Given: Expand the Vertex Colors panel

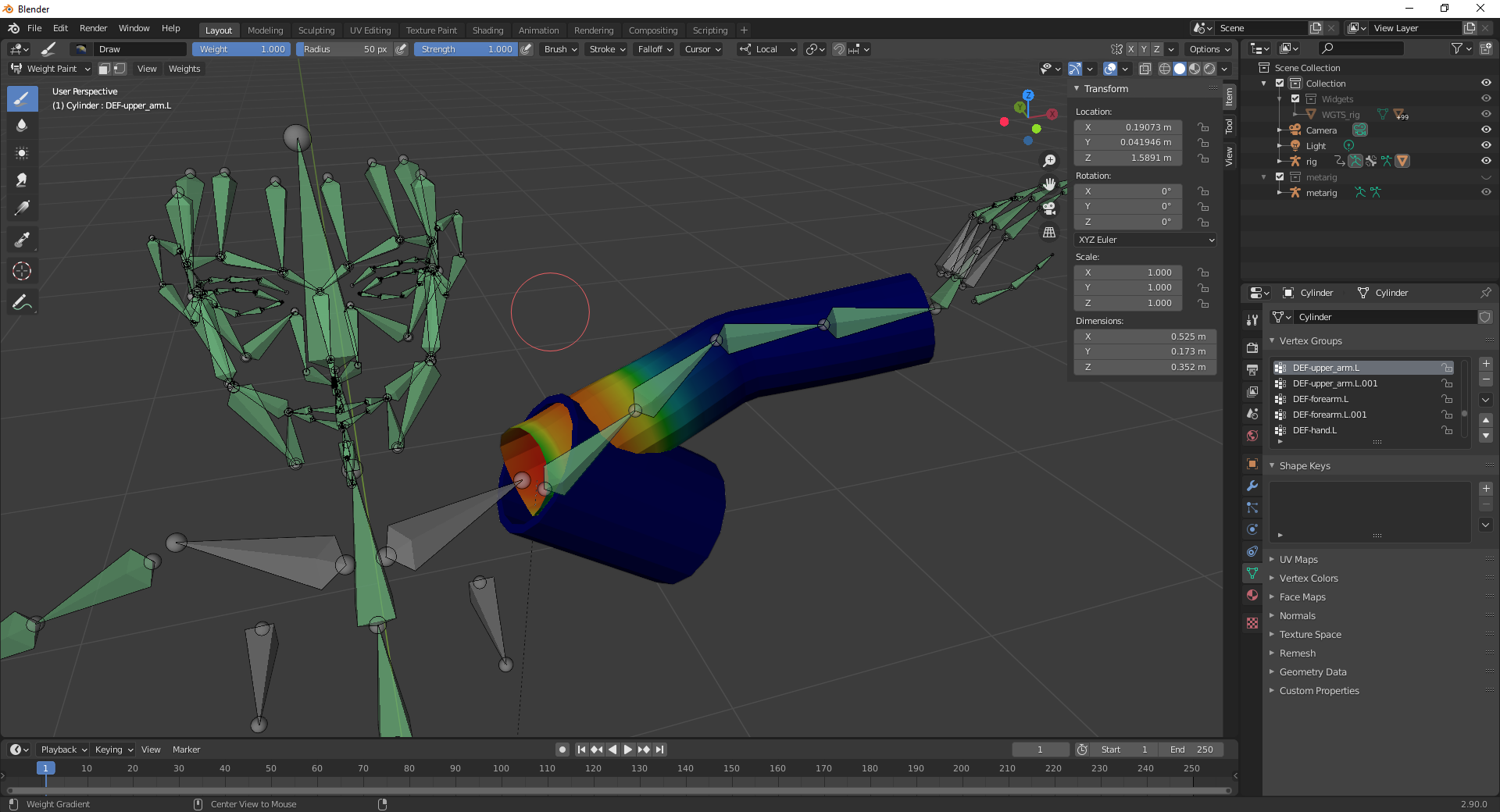Looking at the screenshot, I should 1309,579.
